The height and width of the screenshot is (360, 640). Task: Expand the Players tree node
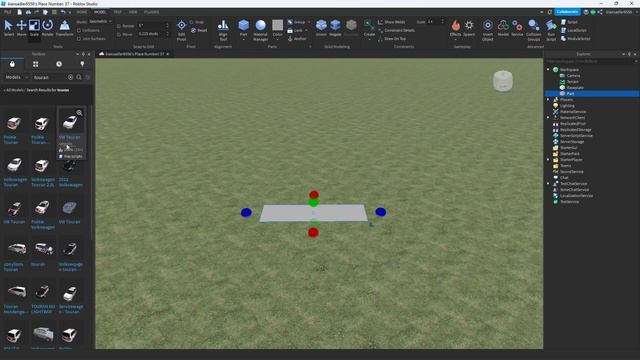pos(548,100)
